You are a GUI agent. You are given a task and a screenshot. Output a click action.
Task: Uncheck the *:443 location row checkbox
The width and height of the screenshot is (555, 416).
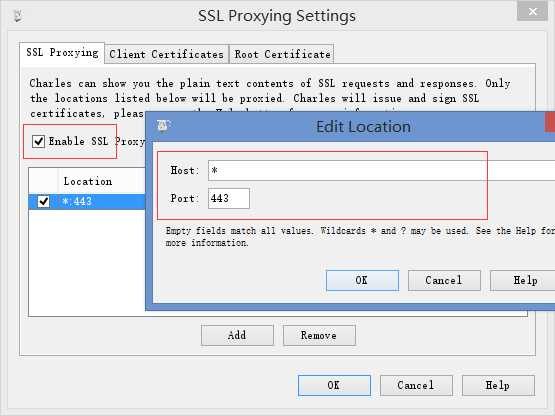pos(44,201)
